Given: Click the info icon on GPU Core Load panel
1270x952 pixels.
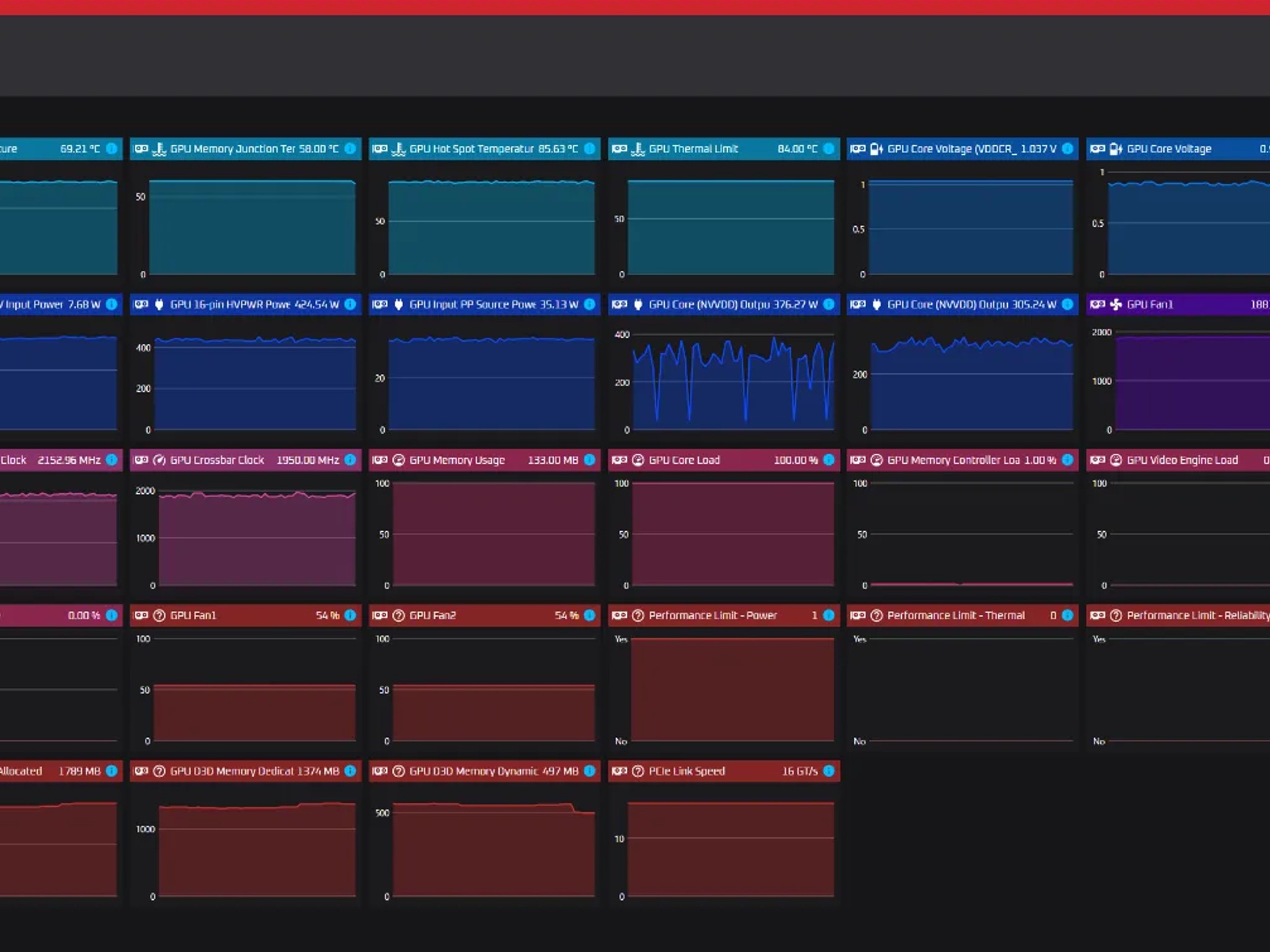Looking at the screenshot, I should (x=828, y=460).
